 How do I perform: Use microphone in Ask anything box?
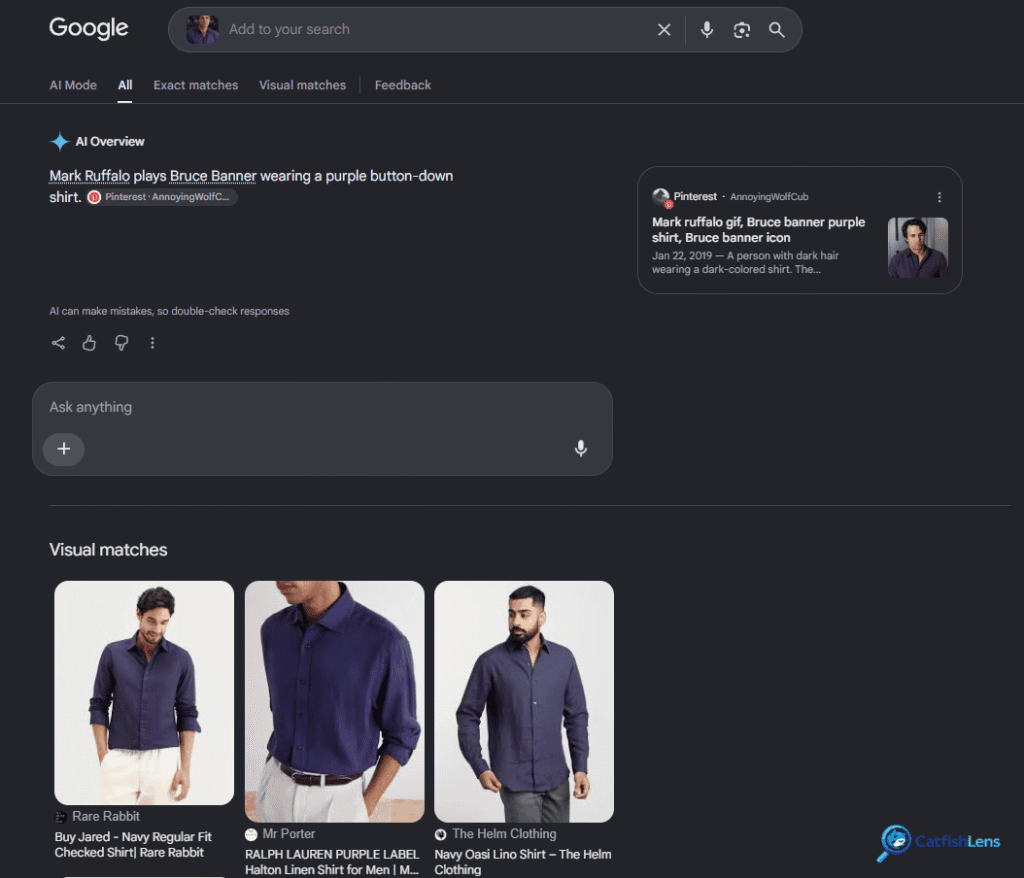tap(581, 448)
